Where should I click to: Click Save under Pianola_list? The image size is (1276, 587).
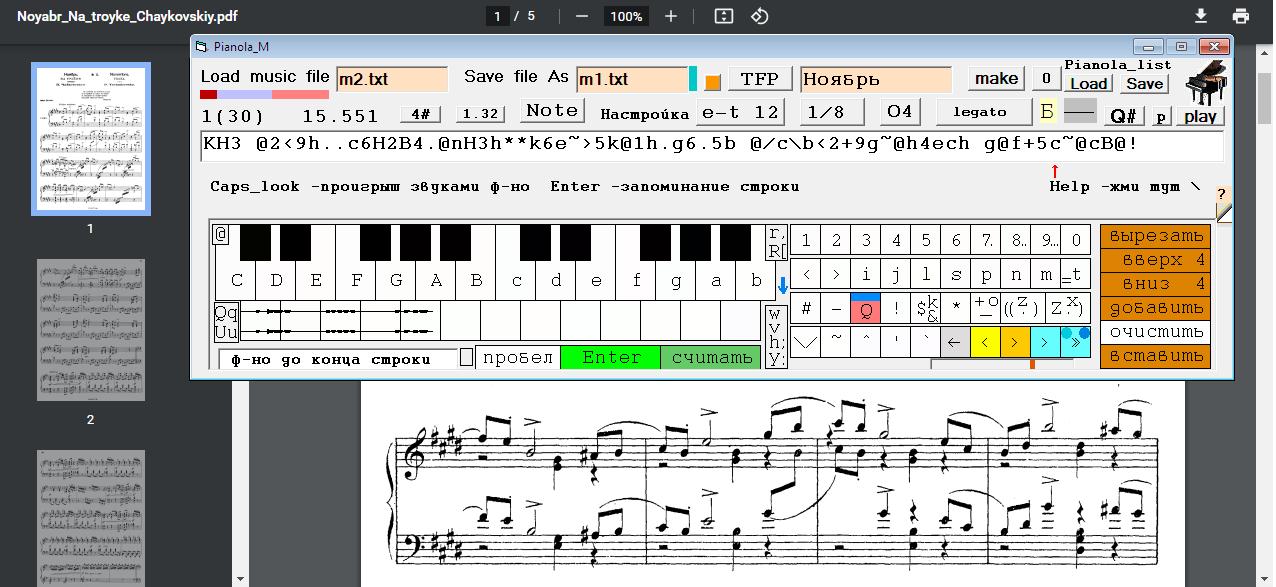[1144, 84]
